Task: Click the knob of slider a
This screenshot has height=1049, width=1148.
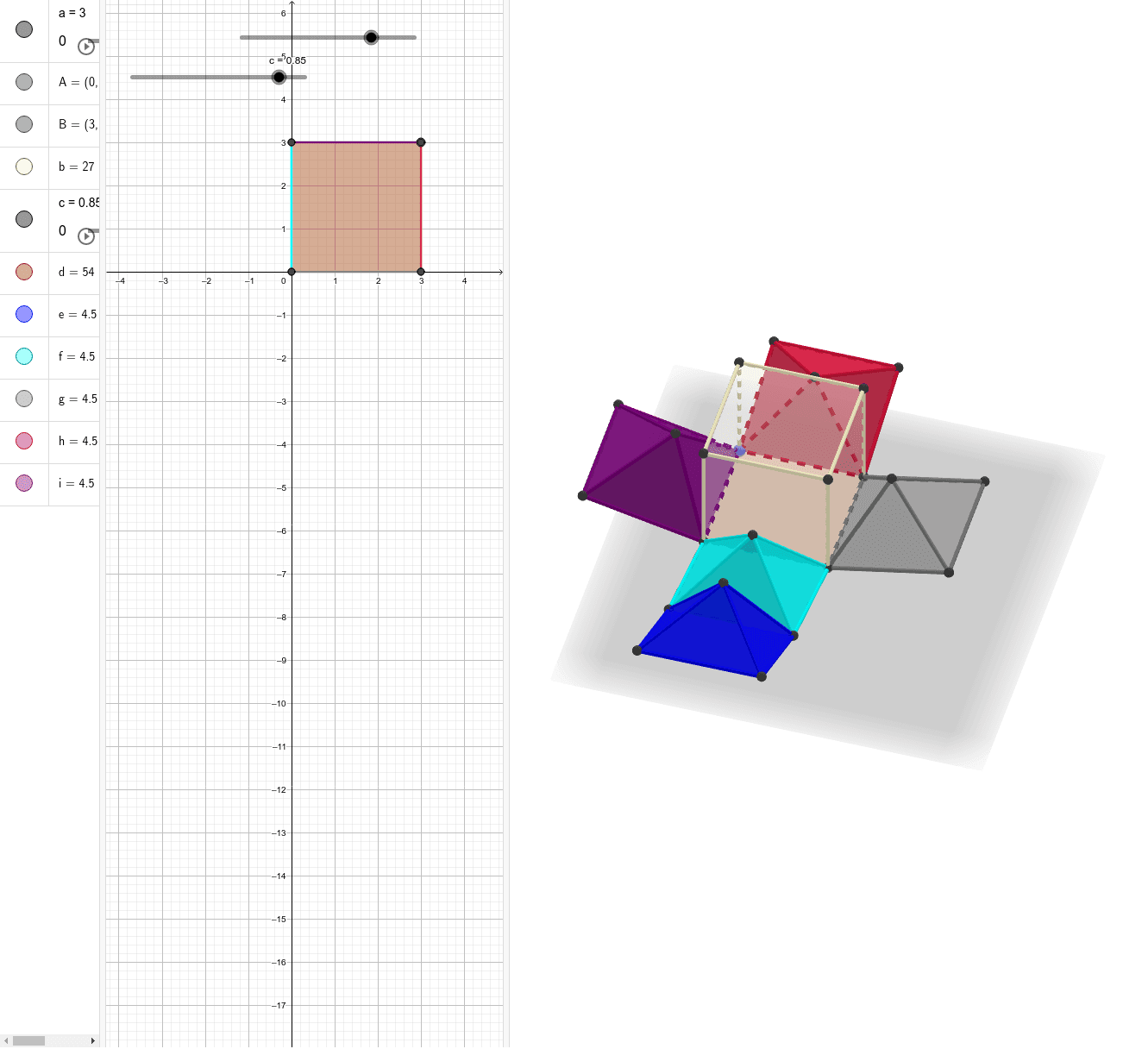Action: (371, 37)
